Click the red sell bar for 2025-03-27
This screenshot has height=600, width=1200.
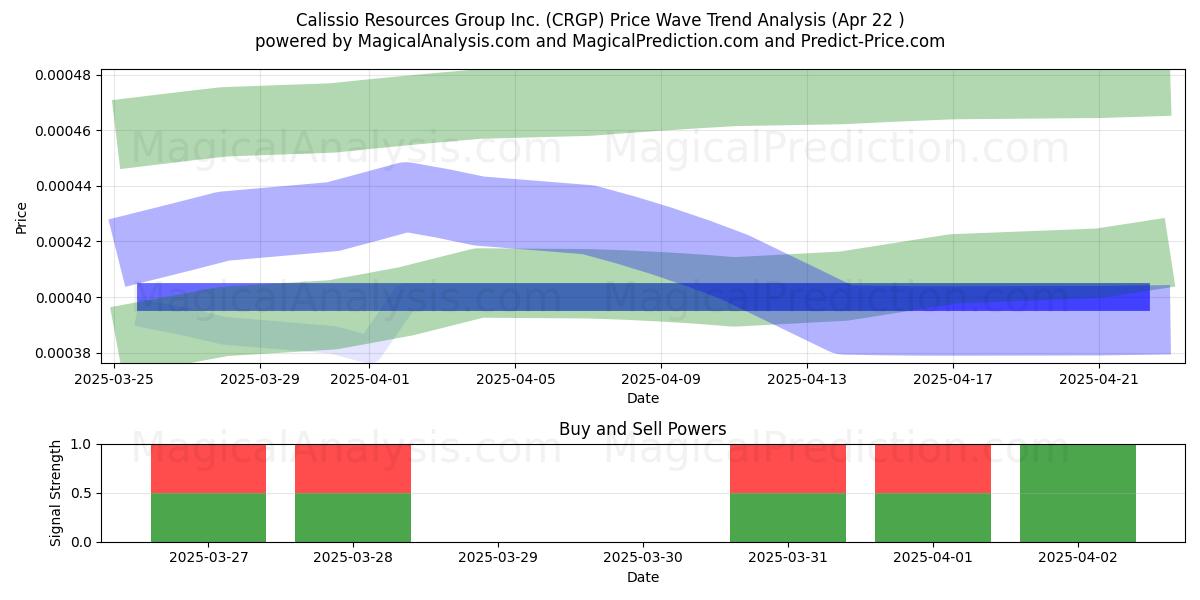[x=208, y=469]
